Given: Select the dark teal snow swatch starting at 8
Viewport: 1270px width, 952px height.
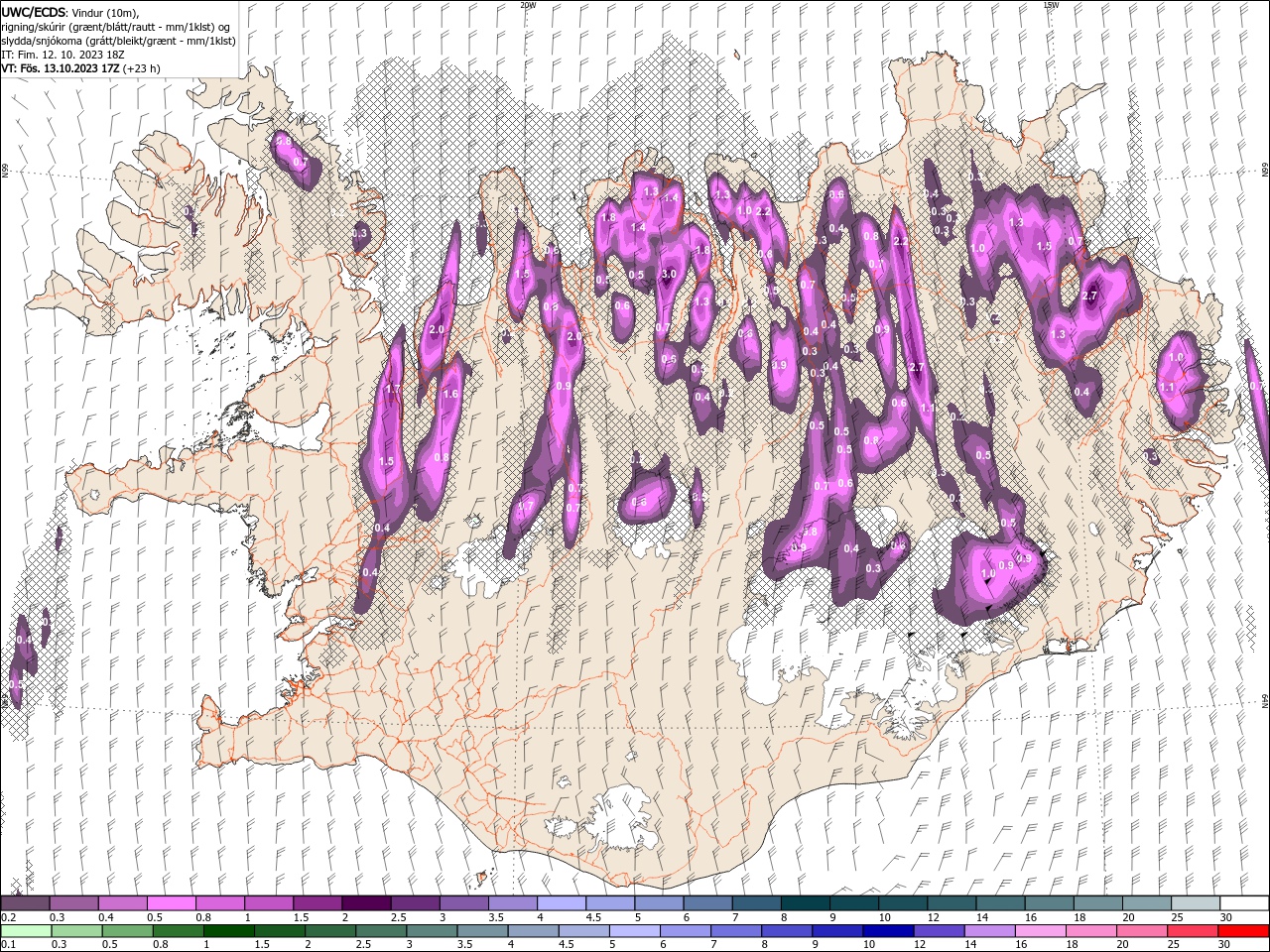Looking at the screenshot, I should [x=806, y=902].
